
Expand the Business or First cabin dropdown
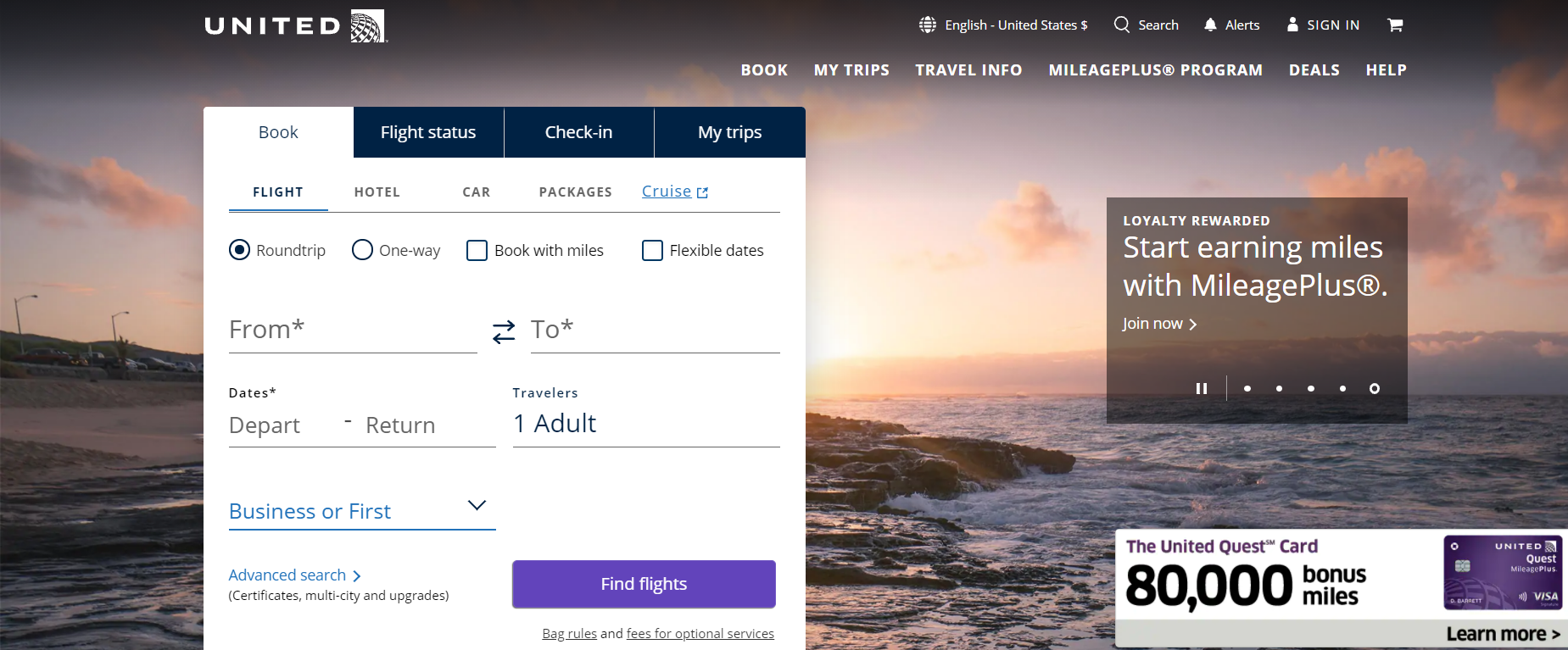362,510
